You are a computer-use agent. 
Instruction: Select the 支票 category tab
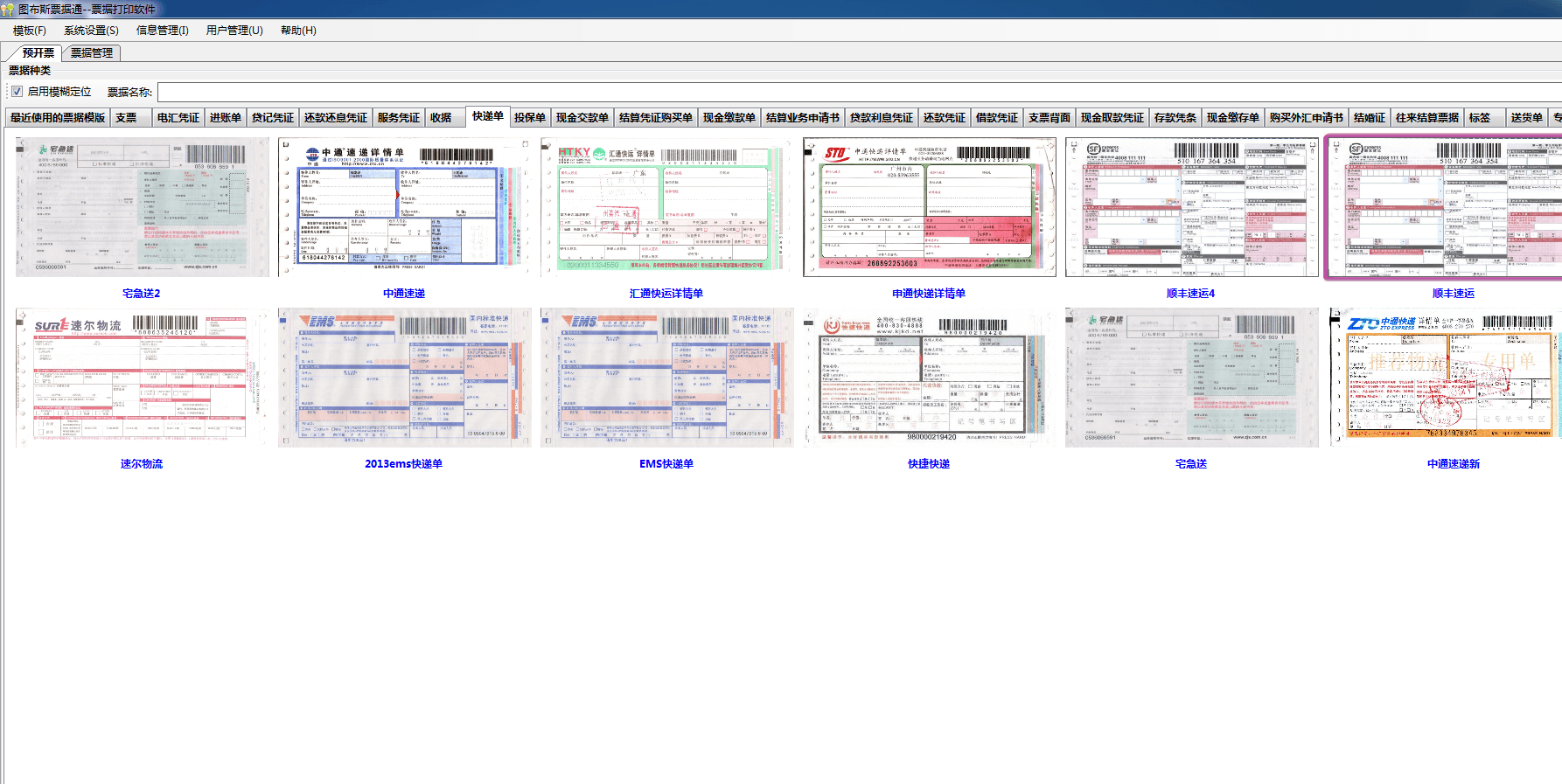point(130,118)
